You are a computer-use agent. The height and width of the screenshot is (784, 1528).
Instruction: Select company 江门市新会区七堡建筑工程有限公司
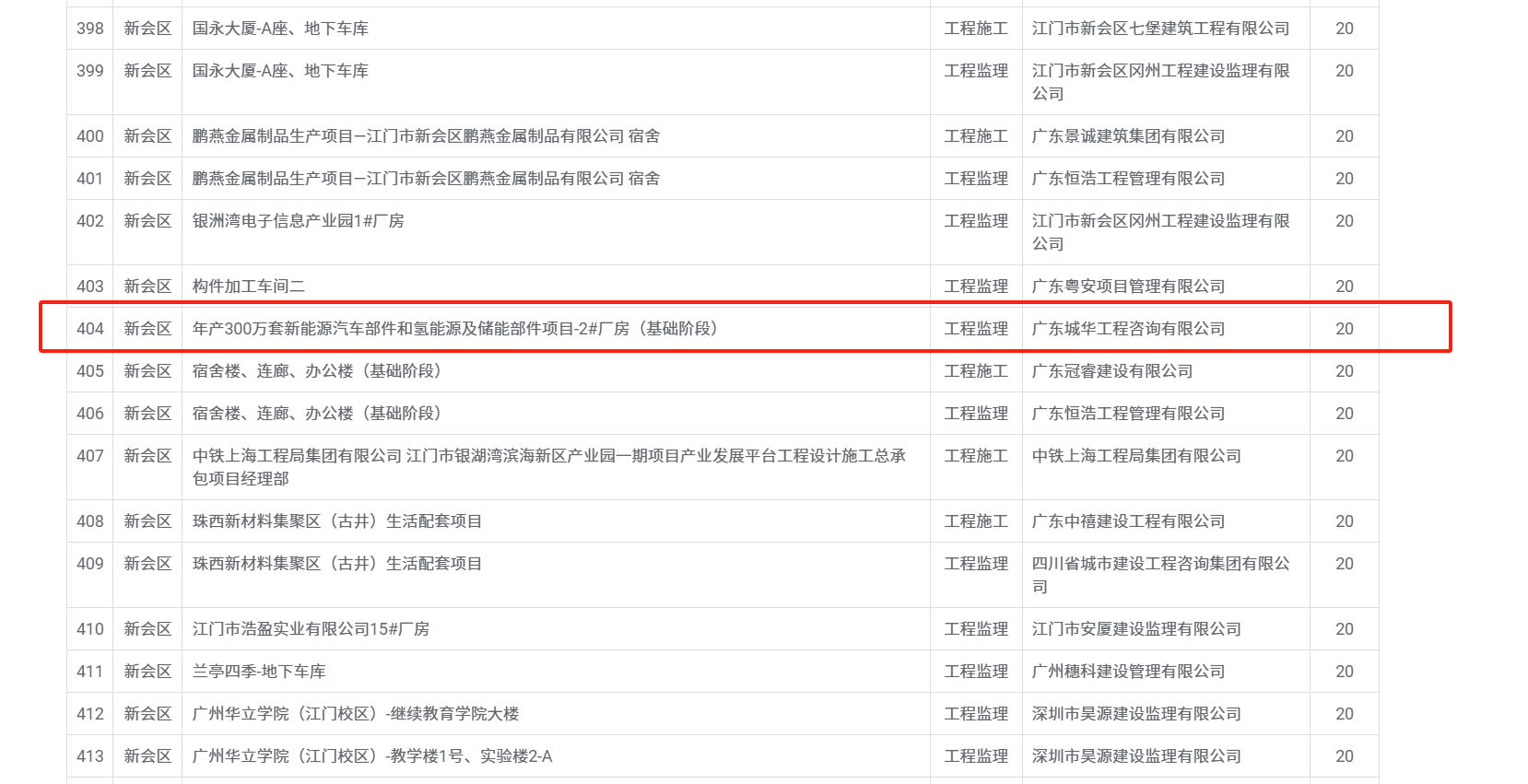(1160, 29)
